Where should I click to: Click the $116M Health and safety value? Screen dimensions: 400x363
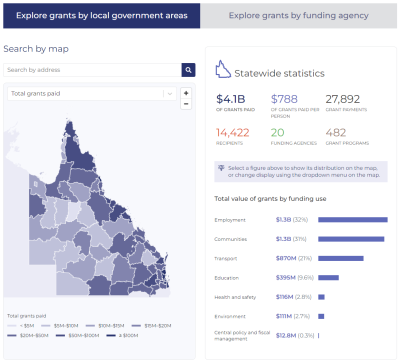pyautogui.click(x=285, y=297)
